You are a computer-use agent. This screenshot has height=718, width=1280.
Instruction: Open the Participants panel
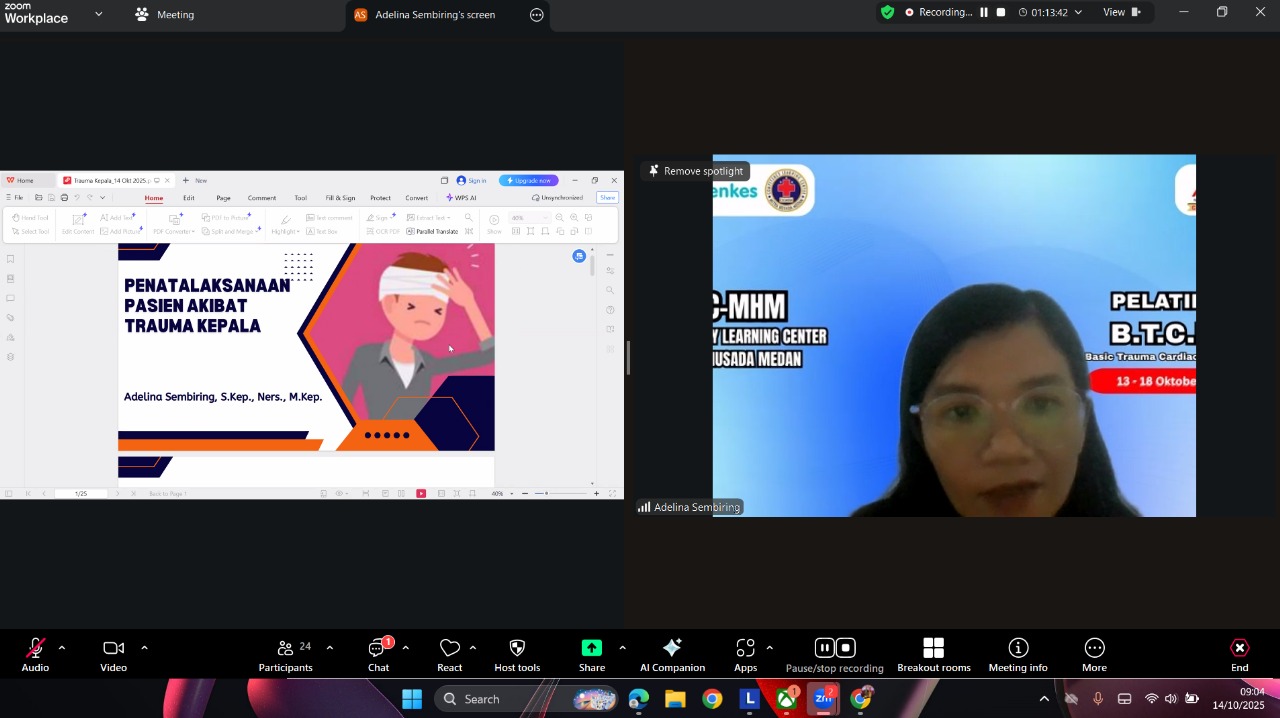285,655
